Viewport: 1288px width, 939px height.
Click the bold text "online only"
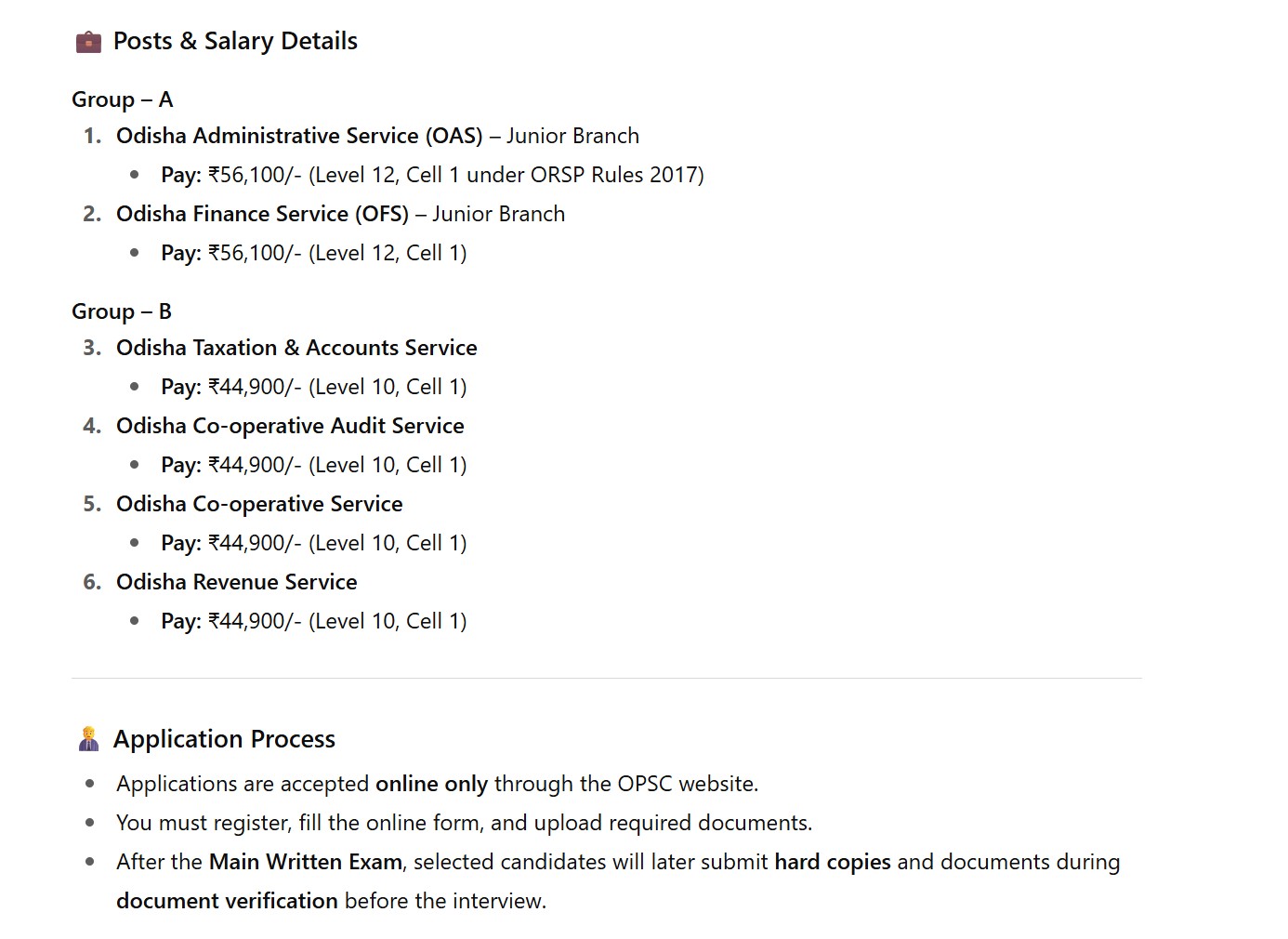click(x=431, y=784)
